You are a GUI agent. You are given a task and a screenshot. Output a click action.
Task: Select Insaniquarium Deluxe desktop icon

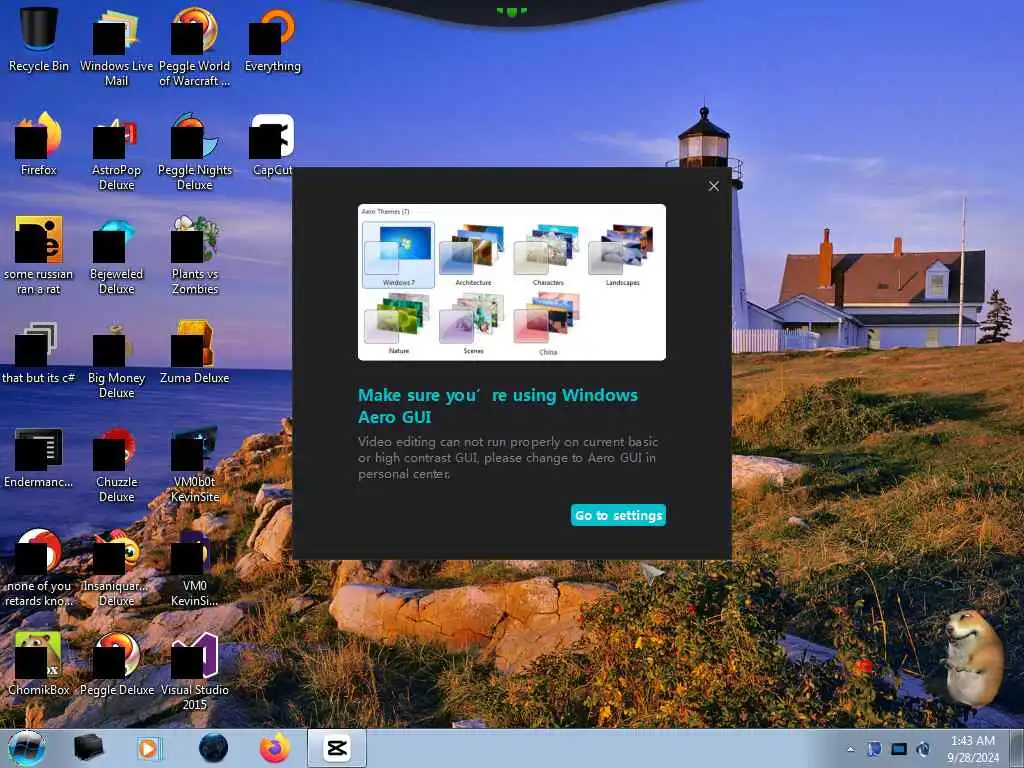click(x=116, y=568)
